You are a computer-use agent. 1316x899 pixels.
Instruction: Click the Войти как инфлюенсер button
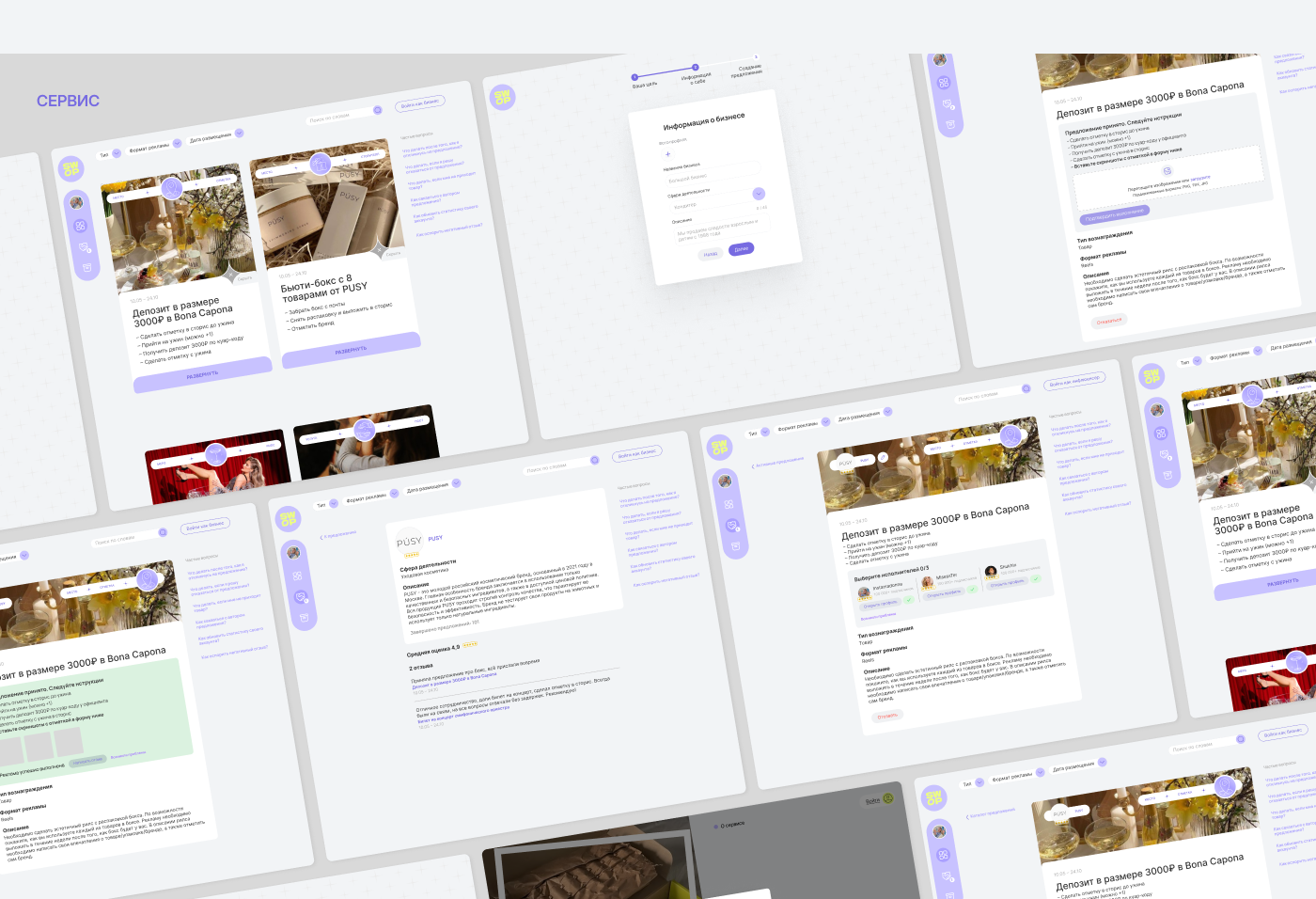point(1074,380)
